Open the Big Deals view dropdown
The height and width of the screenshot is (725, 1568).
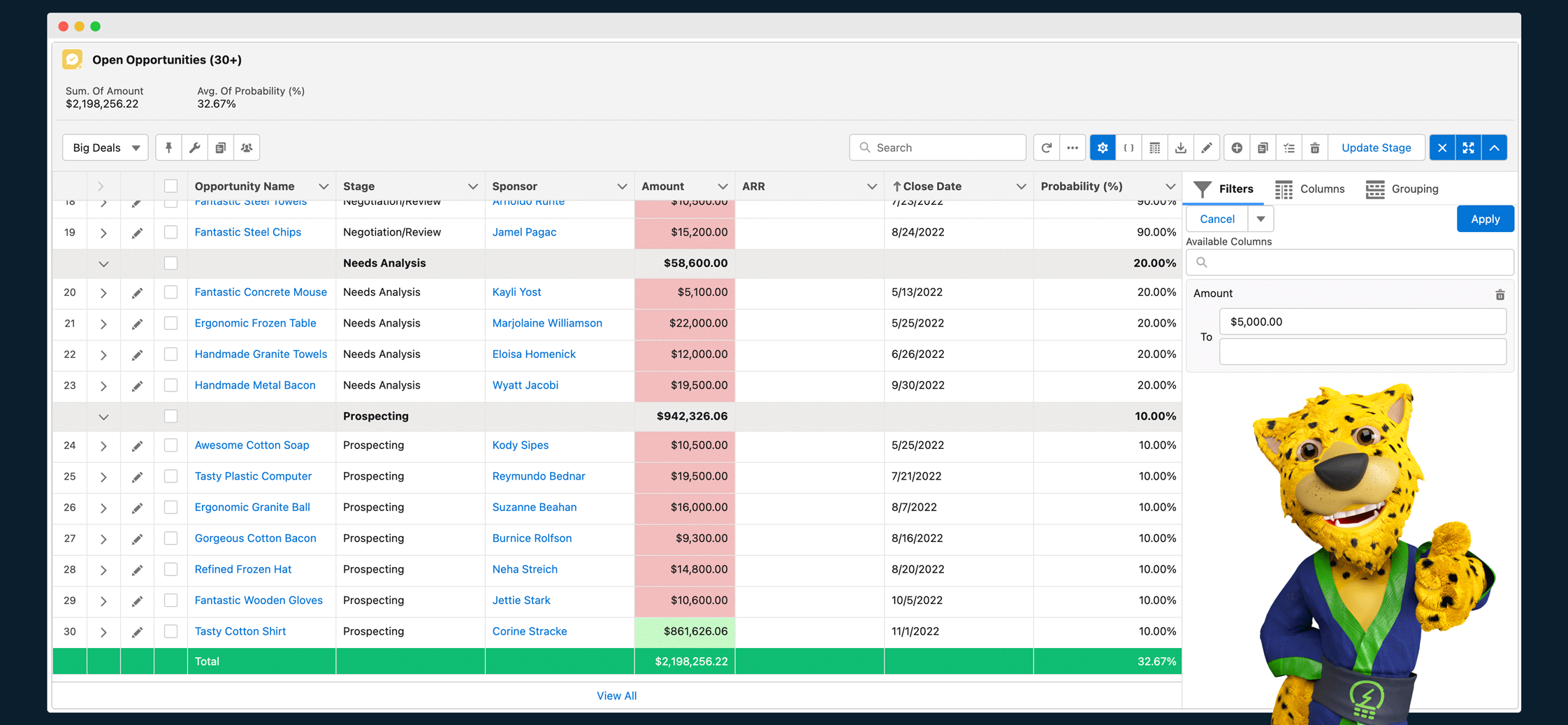[104, 148]
